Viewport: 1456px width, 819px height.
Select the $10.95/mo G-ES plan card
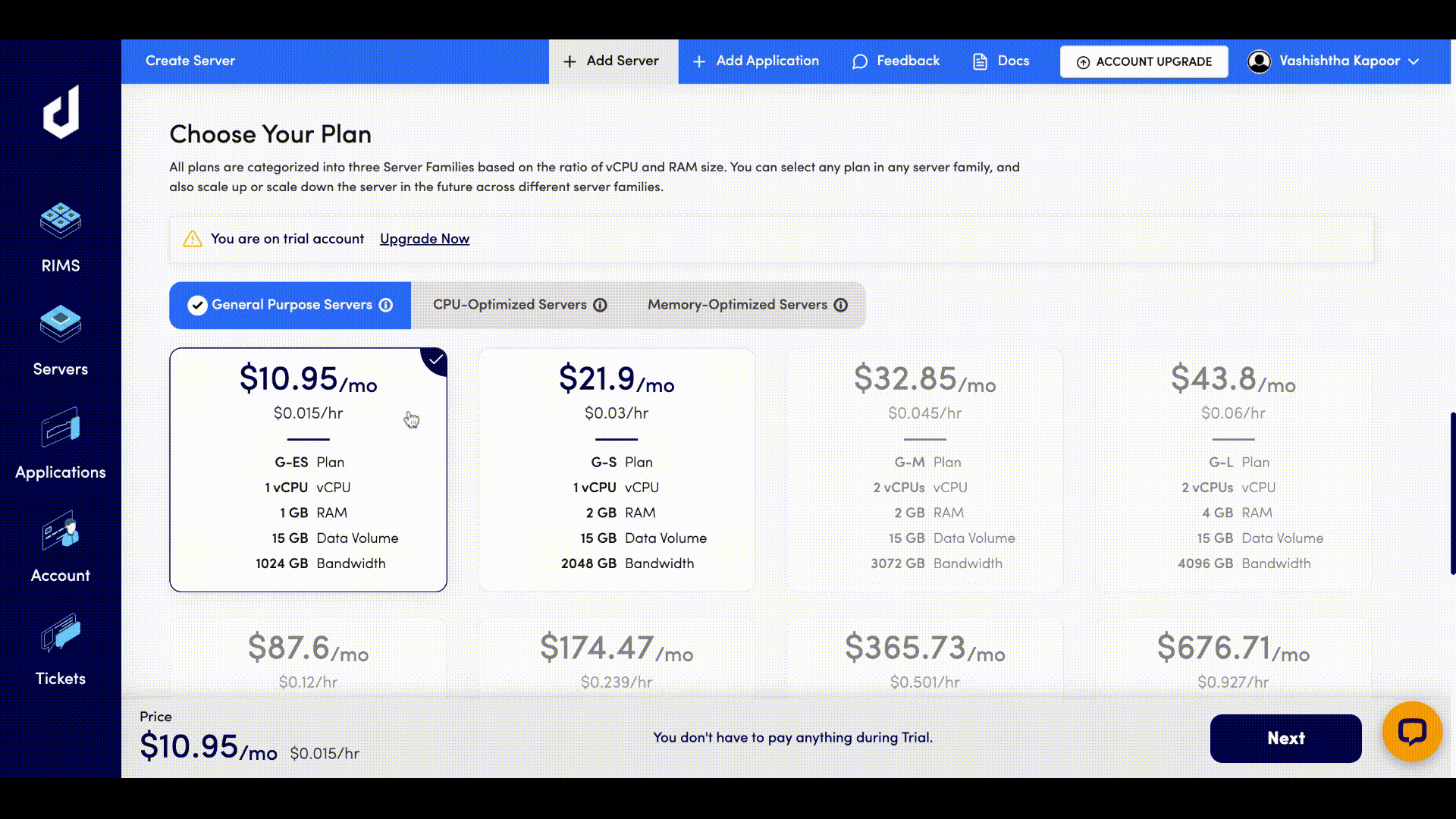[308, 470]
